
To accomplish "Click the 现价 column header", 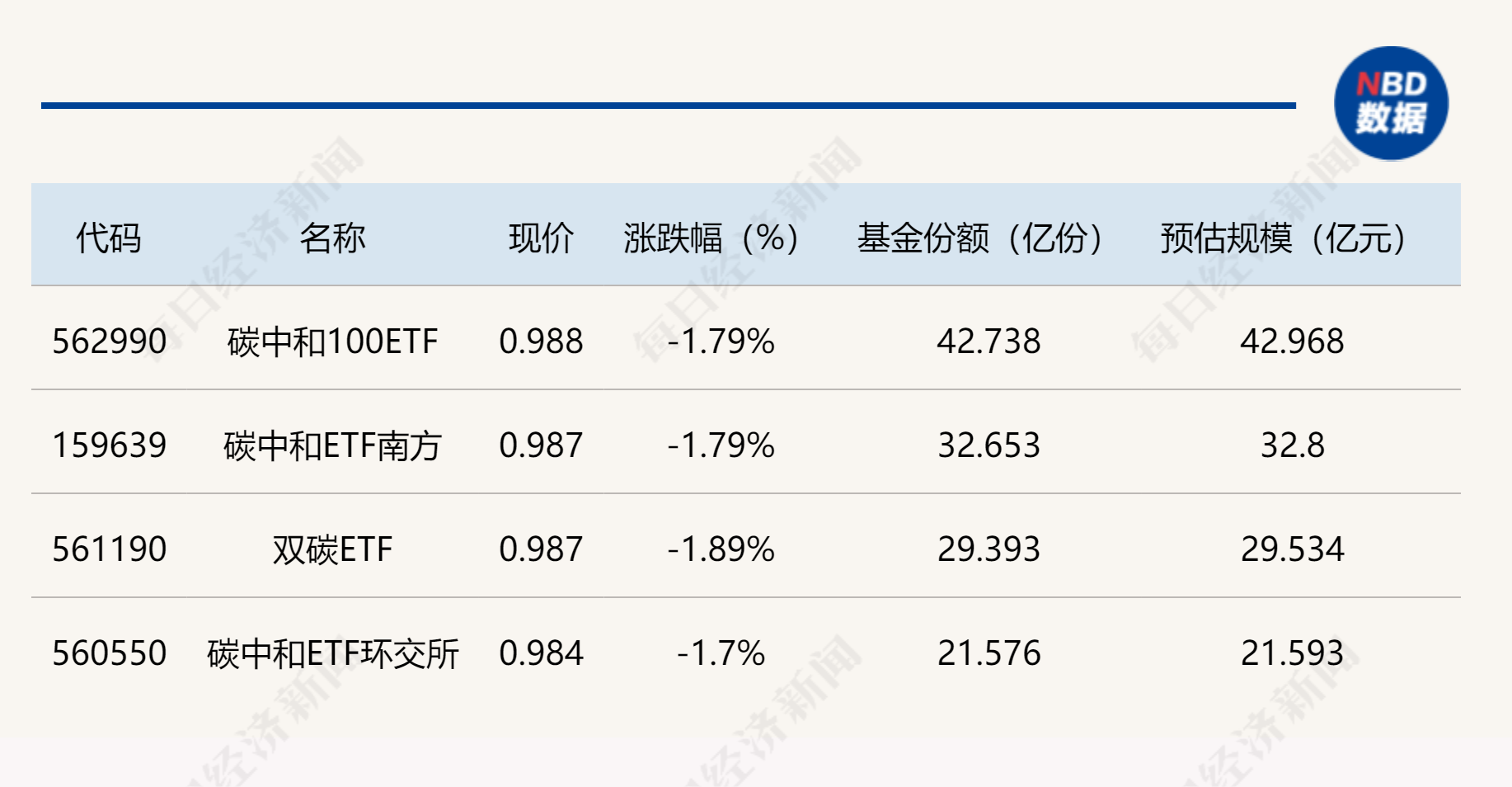I will click(x=541, y=238).
